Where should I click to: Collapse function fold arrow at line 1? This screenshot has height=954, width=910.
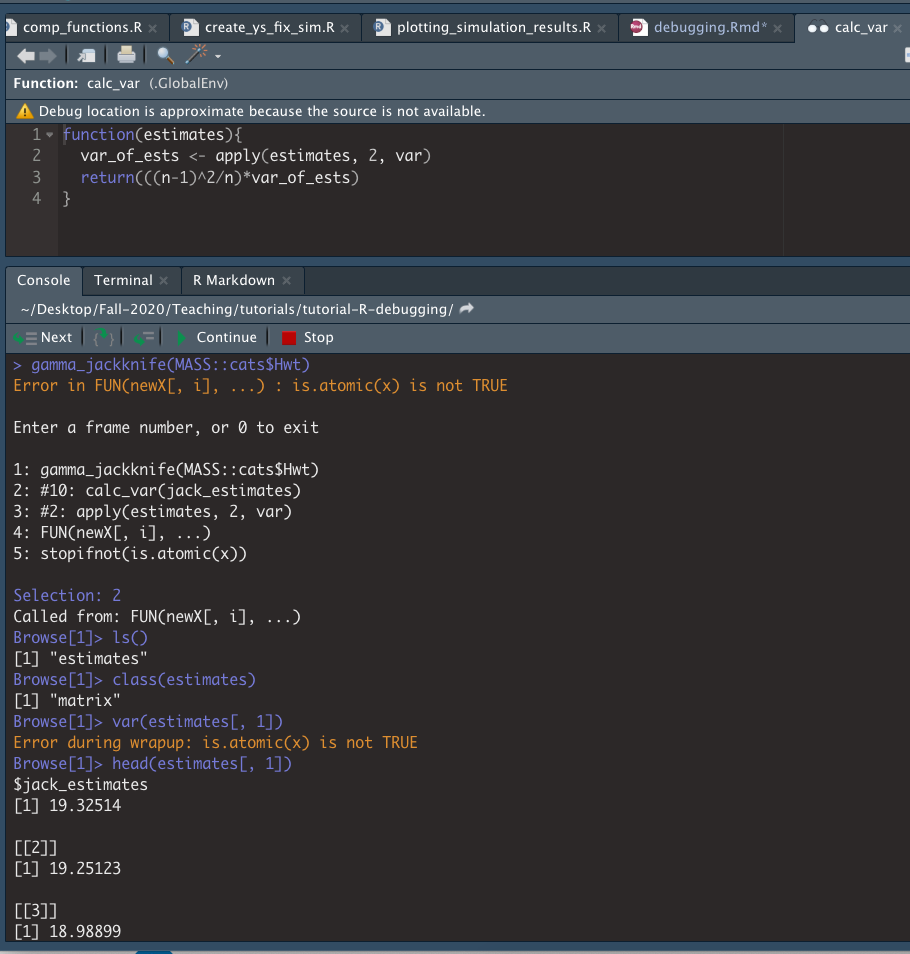click(x=50, y=134)
